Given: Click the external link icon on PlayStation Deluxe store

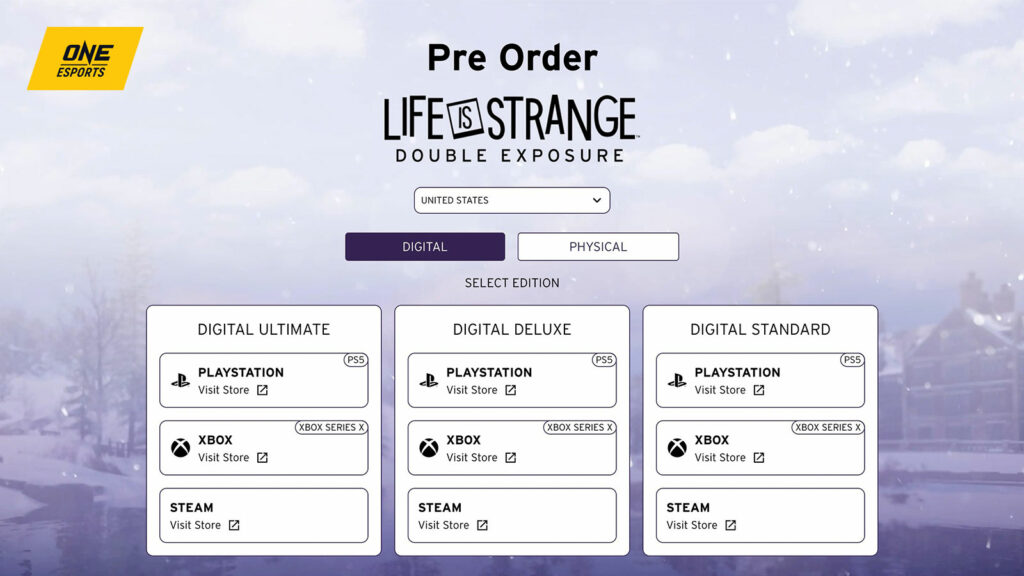Looking at the screenshot, I should tap(509, 390).
